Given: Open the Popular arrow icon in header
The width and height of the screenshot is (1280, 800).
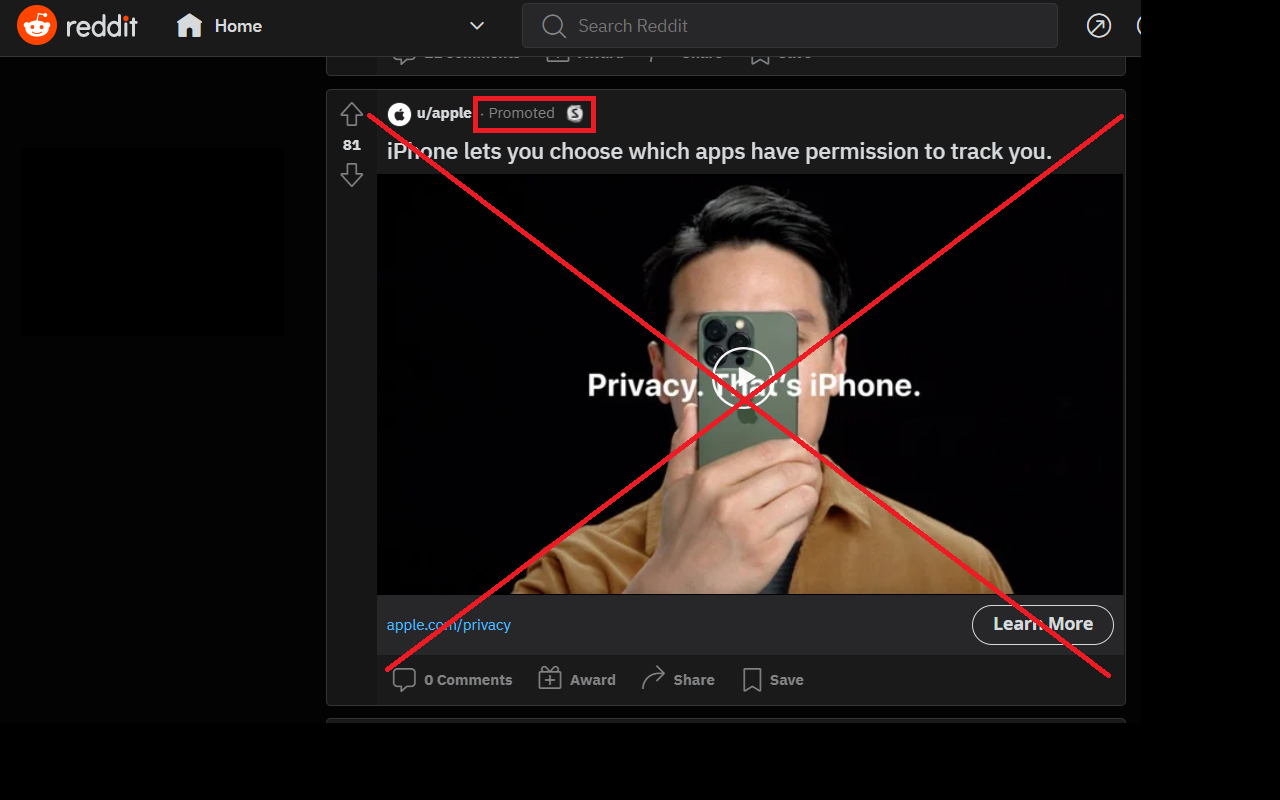Looking at the screenshot, I should click(1099, 26).
